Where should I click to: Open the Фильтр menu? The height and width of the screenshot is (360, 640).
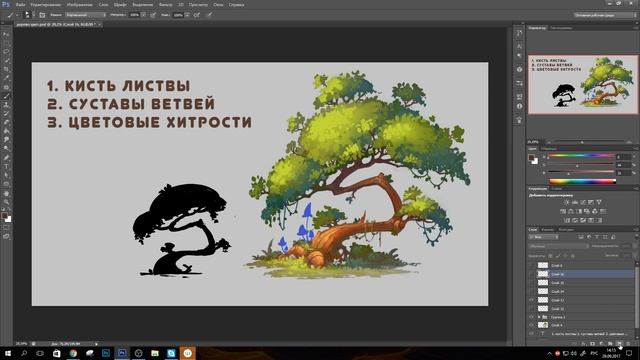pyautogui.click(x=165, y=4)
